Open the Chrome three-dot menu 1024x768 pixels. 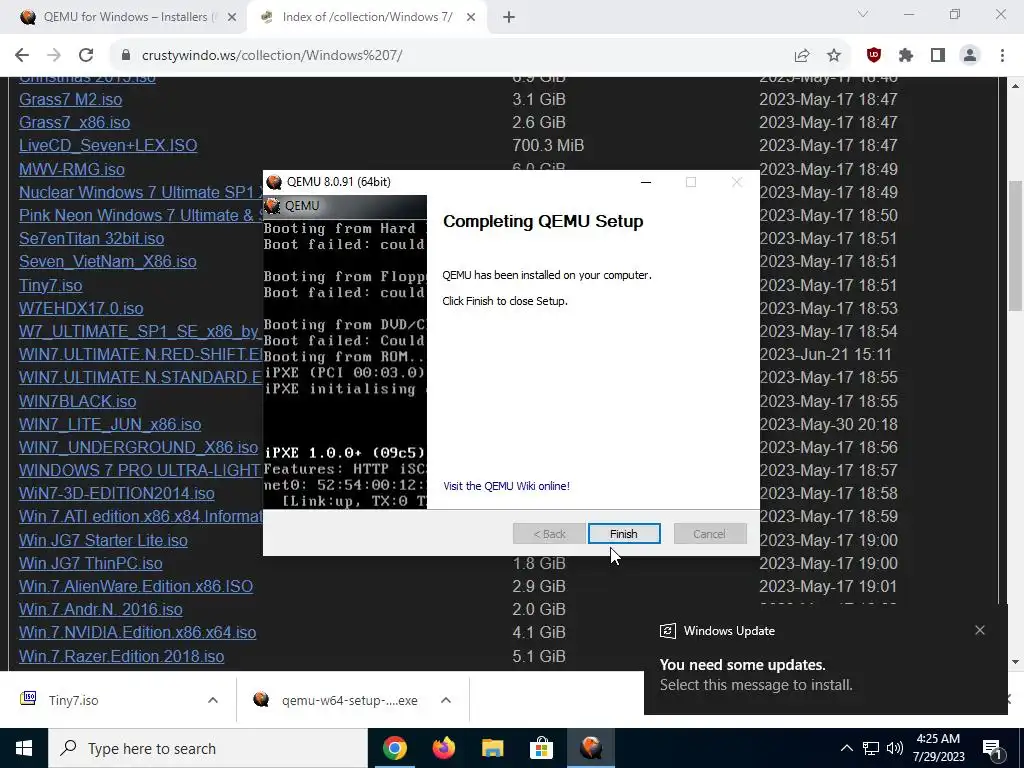1002,56
